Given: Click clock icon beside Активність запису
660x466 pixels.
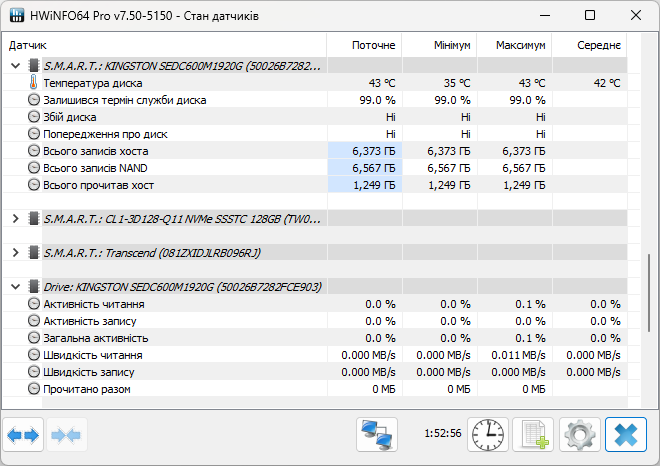Looking at the screenshot, I should click(x=34, y=321).
